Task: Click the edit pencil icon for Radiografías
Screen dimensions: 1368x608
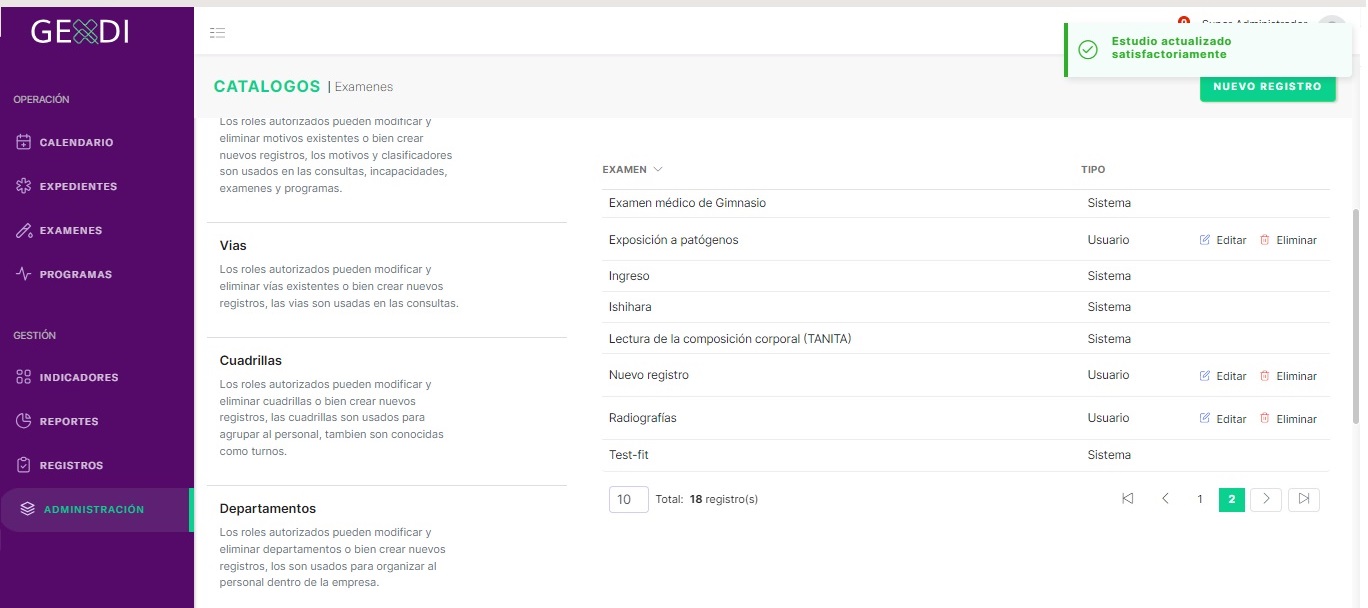Action: click(1205, 419)
